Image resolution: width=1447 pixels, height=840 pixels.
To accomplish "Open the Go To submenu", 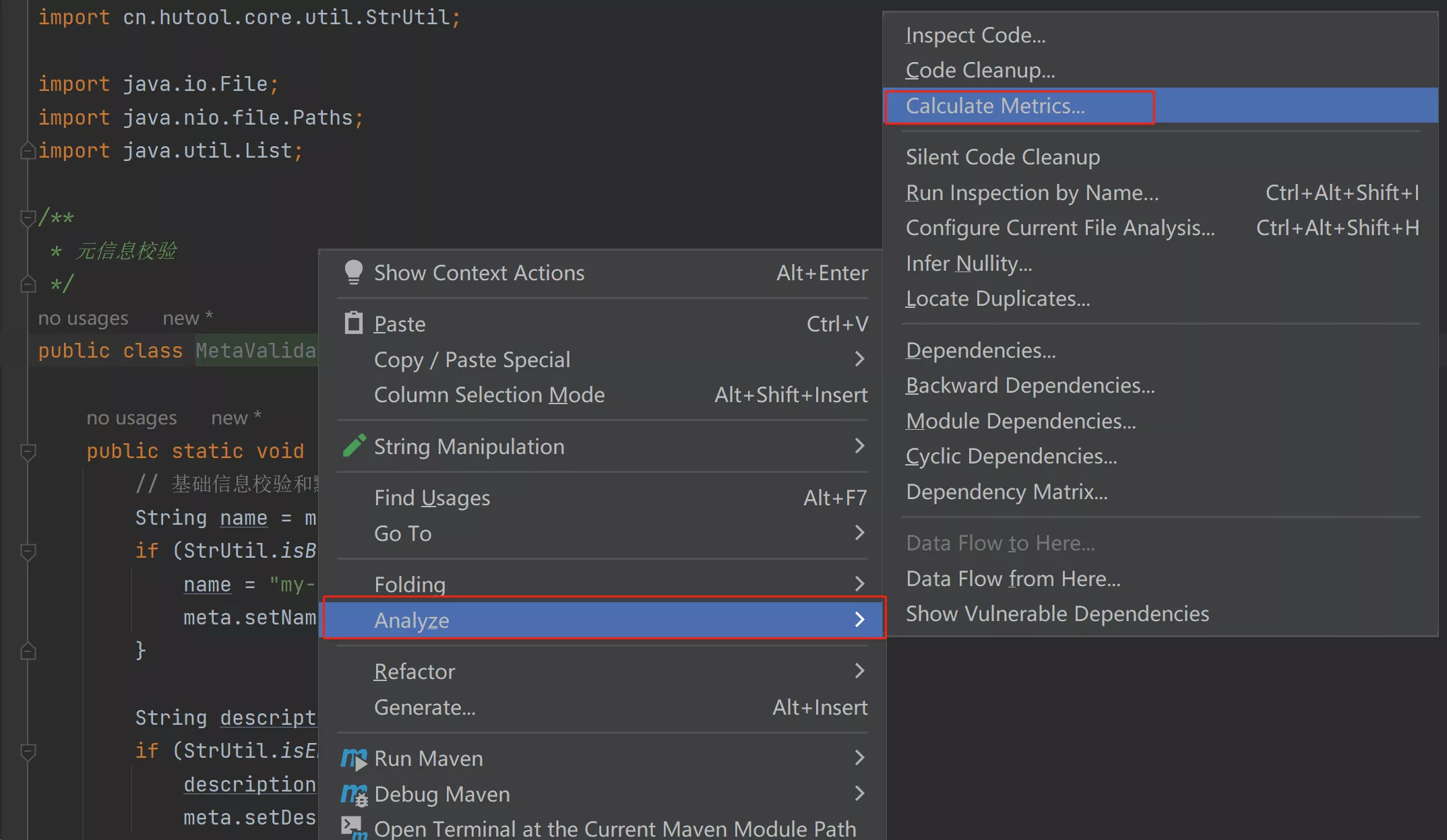I will (602, 534).
